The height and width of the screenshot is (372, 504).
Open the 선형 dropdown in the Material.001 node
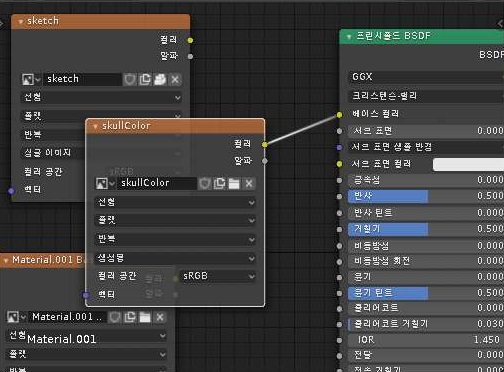(87, 335)
